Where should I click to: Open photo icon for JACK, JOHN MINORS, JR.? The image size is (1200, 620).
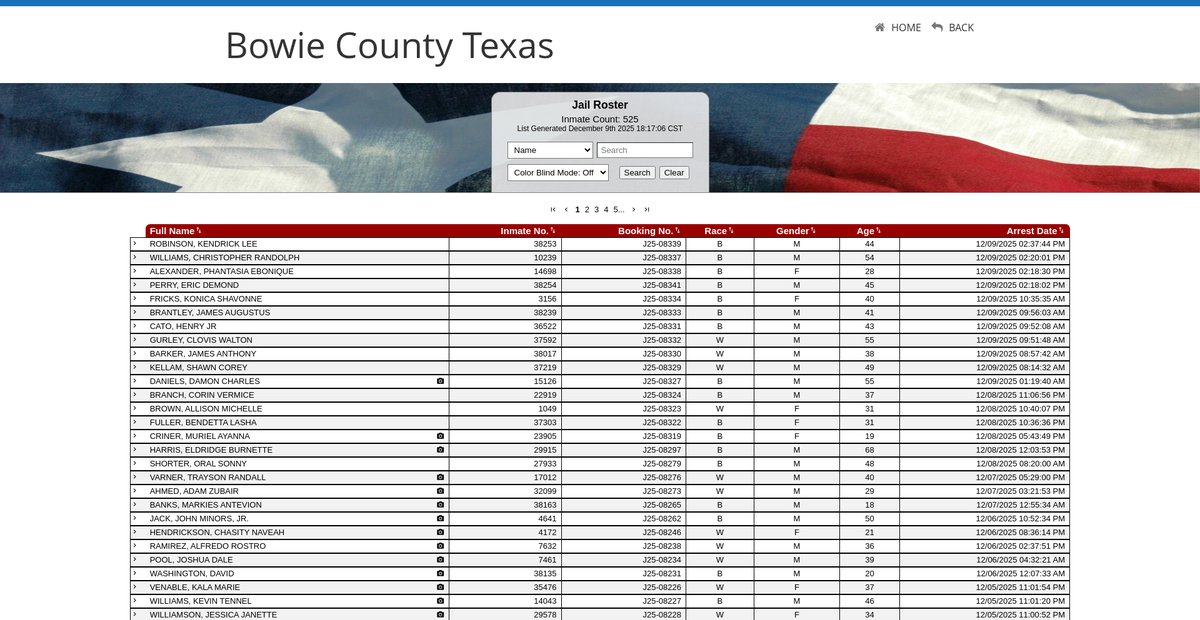pyautogui.click(x=440, y=519)
